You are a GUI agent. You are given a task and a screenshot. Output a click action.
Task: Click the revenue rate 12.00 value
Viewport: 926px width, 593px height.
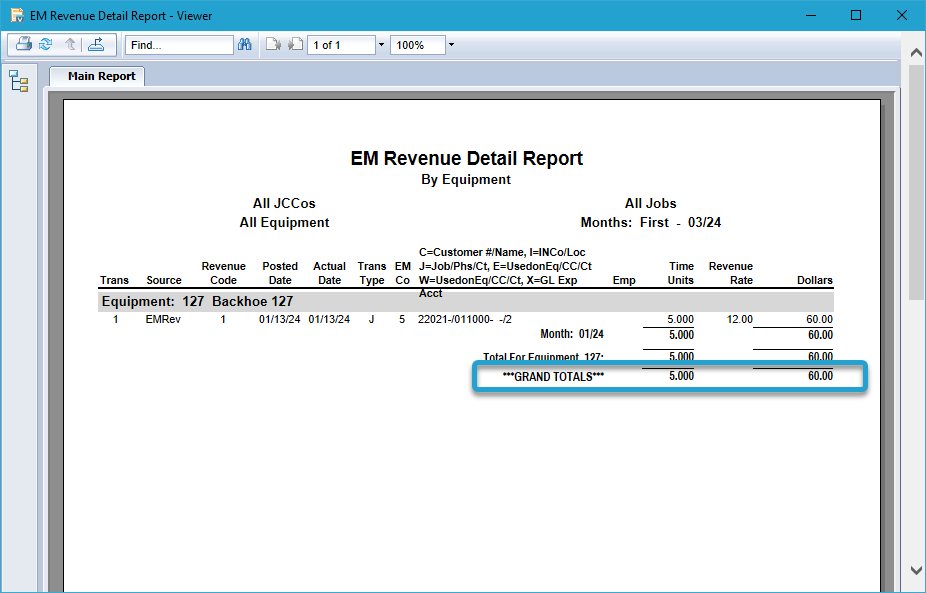point(739,320)
